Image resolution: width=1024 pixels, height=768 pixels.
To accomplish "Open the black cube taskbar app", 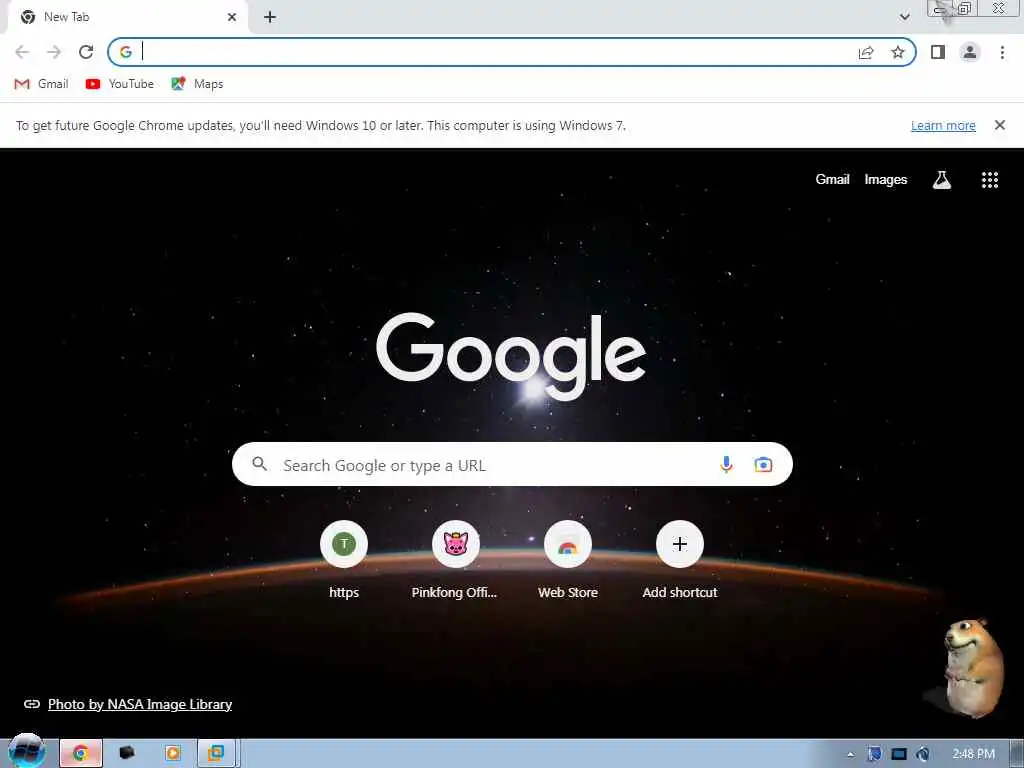I will (127, 753).
